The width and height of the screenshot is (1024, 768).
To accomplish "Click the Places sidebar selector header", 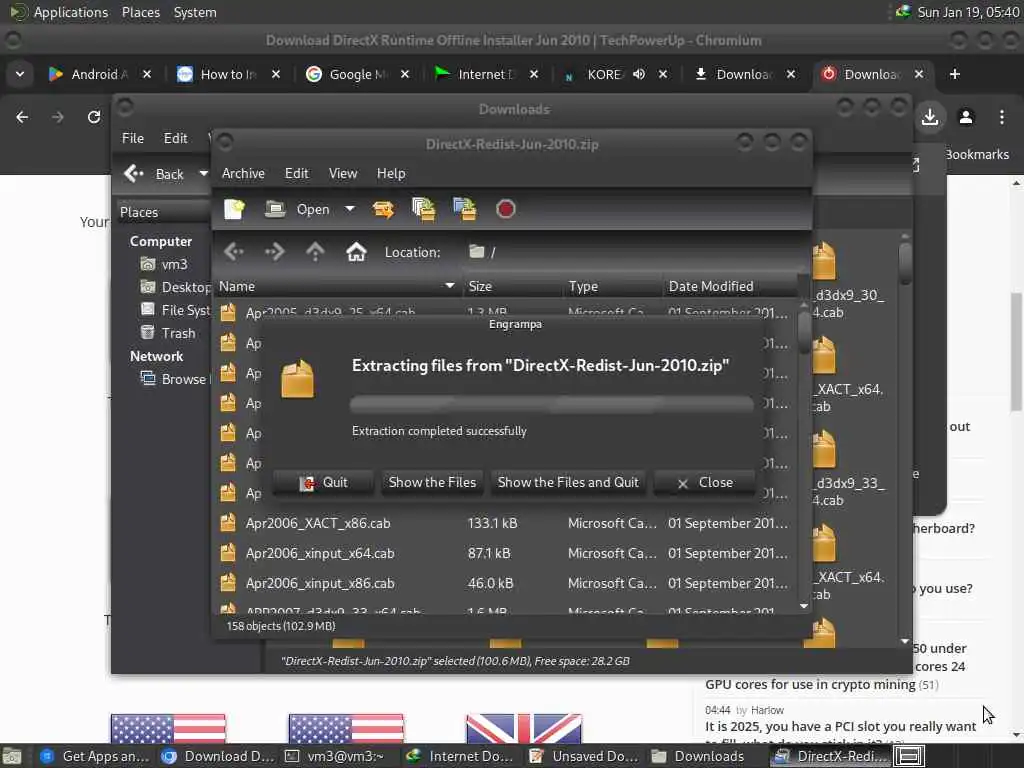I will (x=163, y=212).
